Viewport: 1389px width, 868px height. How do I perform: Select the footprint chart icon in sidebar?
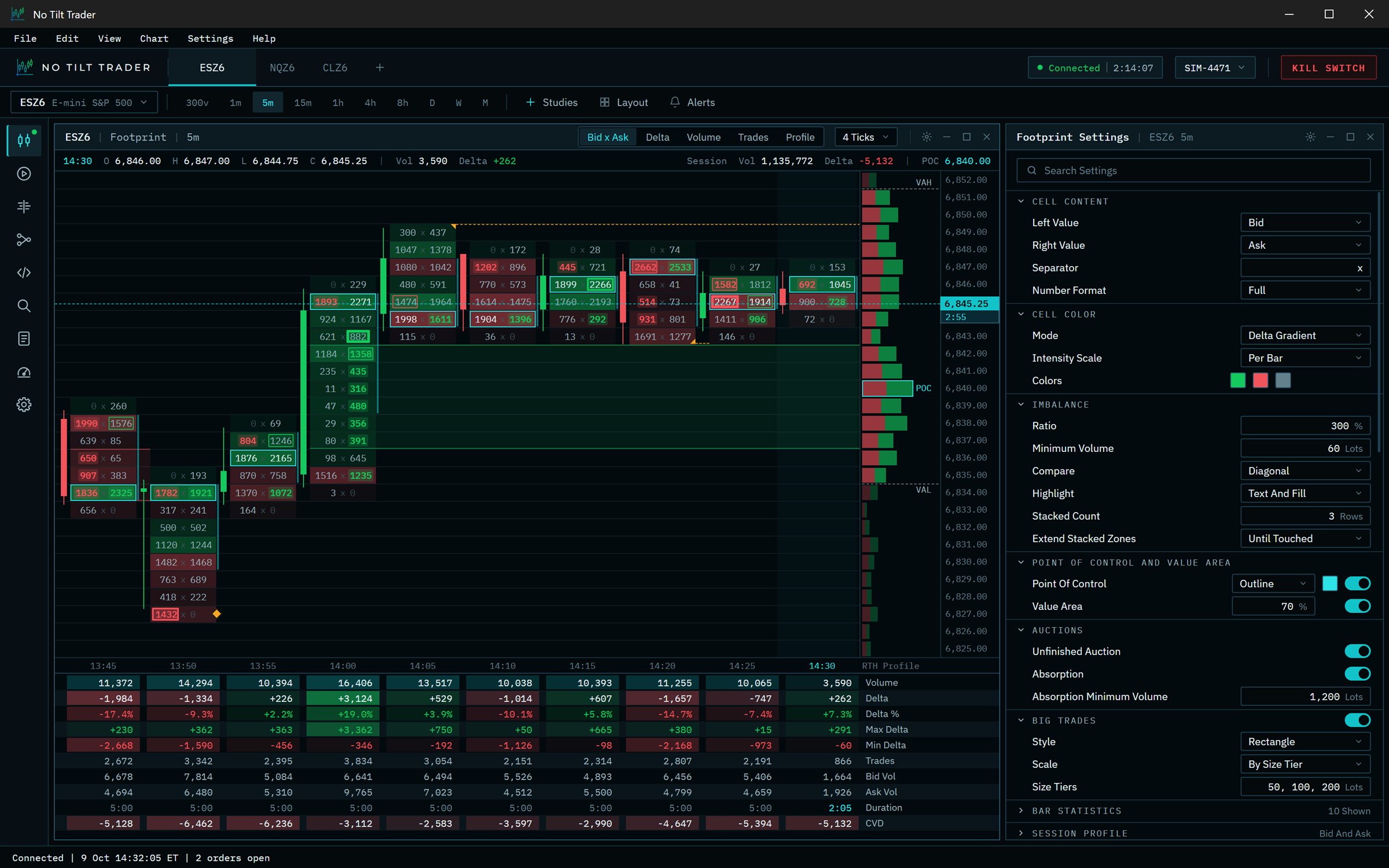pos(24,140)
